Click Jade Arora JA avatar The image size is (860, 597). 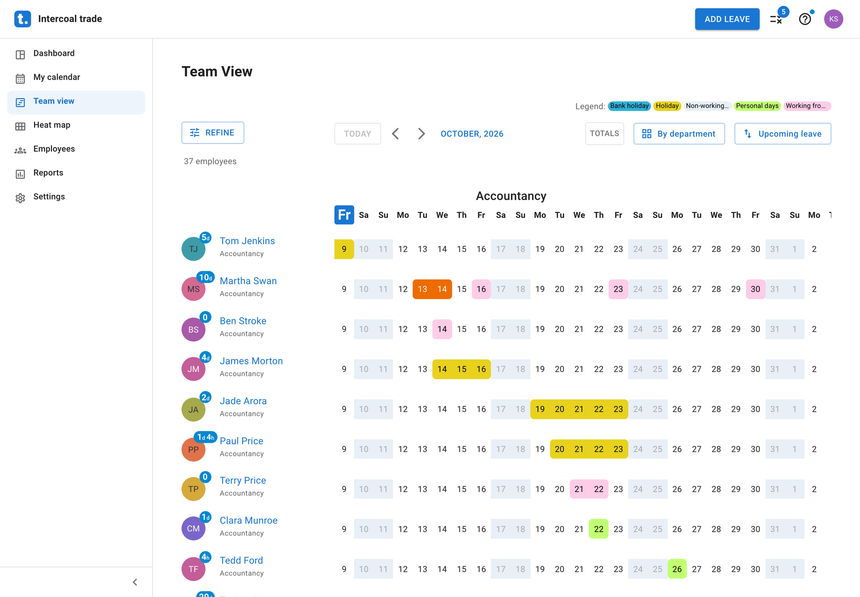pos(194,409)
